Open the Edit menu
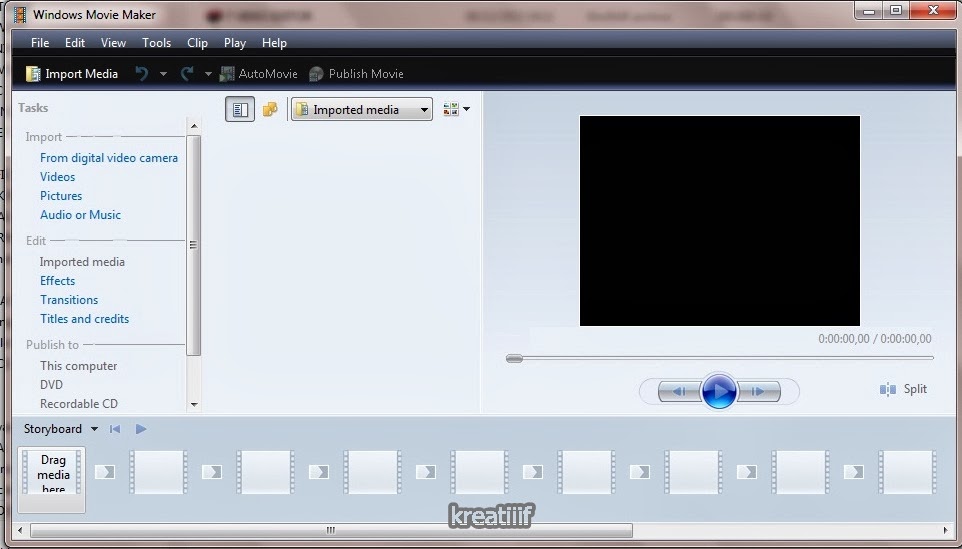This screenshot has height=549, width=962. point(75,42)
